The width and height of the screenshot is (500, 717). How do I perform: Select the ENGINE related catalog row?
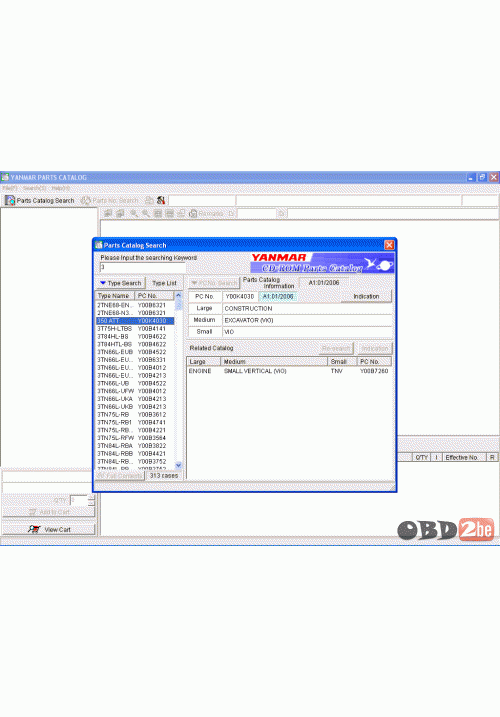pos(290,371)
